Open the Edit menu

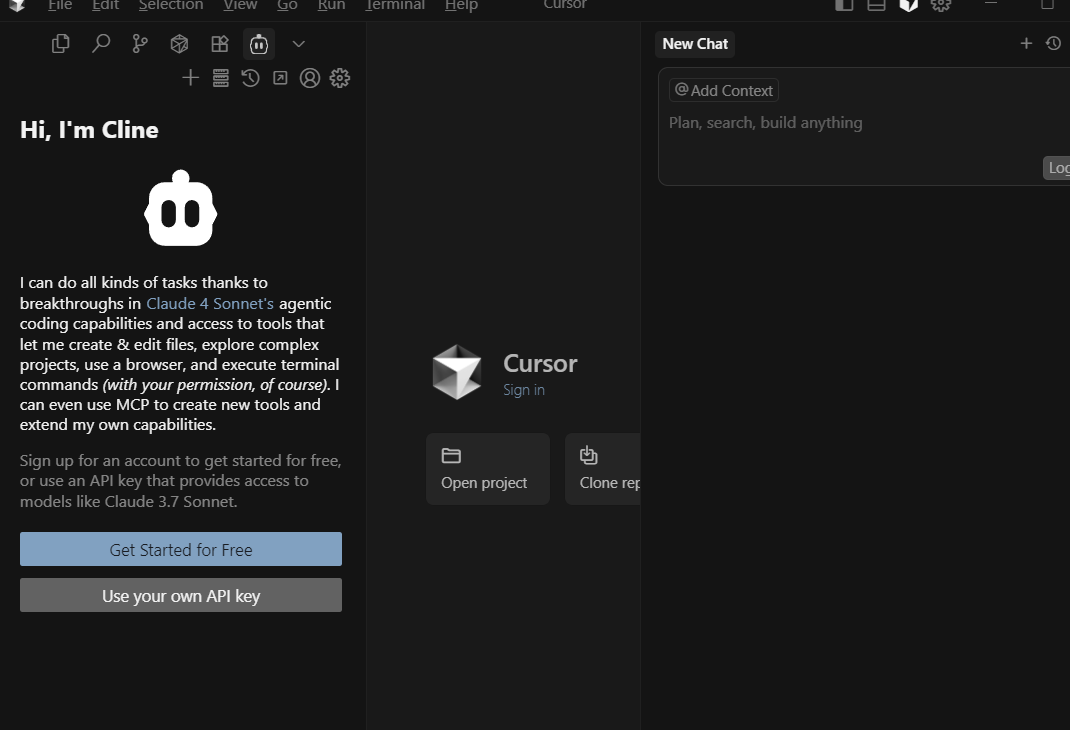coord(105,5)
